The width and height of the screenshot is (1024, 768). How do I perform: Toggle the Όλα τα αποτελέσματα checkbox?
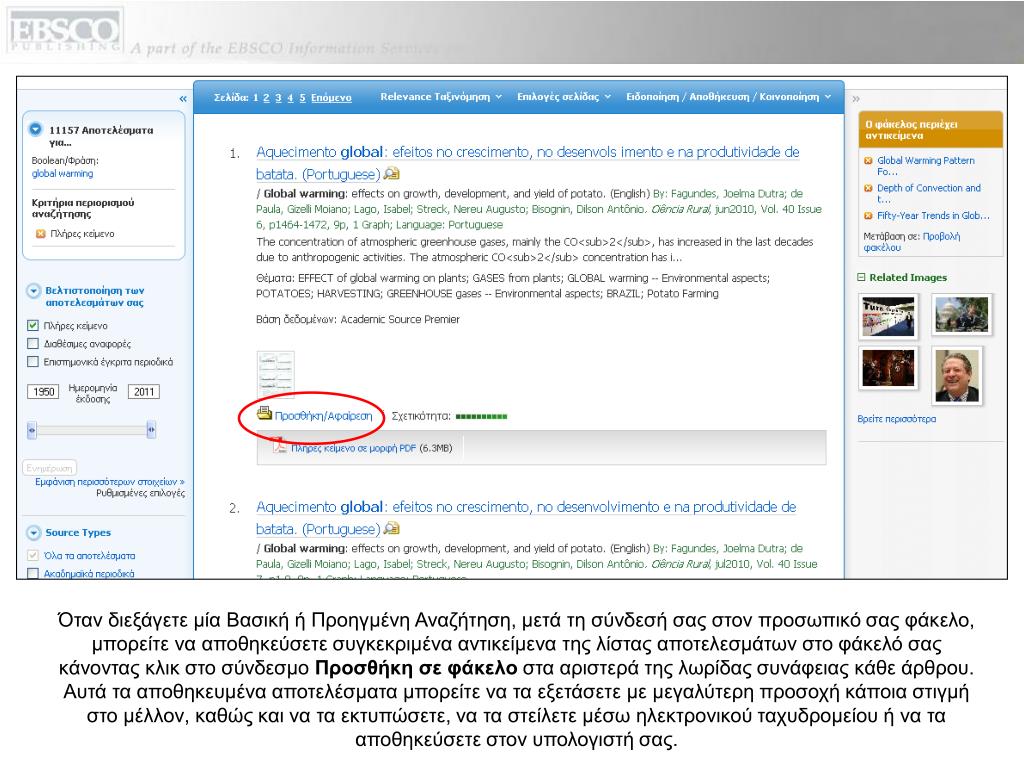tap(33, 556)
